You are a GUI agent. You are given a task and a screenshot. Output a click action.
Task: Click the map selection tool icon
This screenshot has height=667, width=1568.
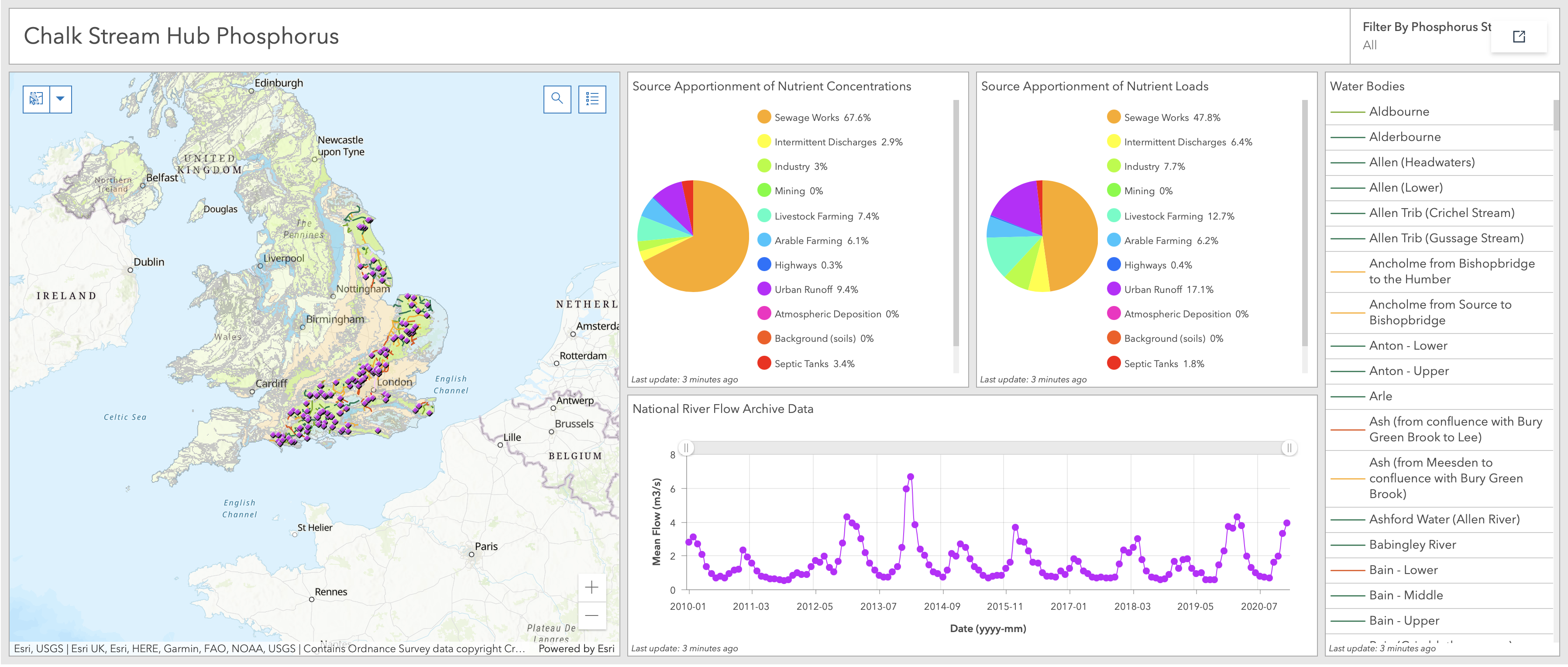pos(36,99)
